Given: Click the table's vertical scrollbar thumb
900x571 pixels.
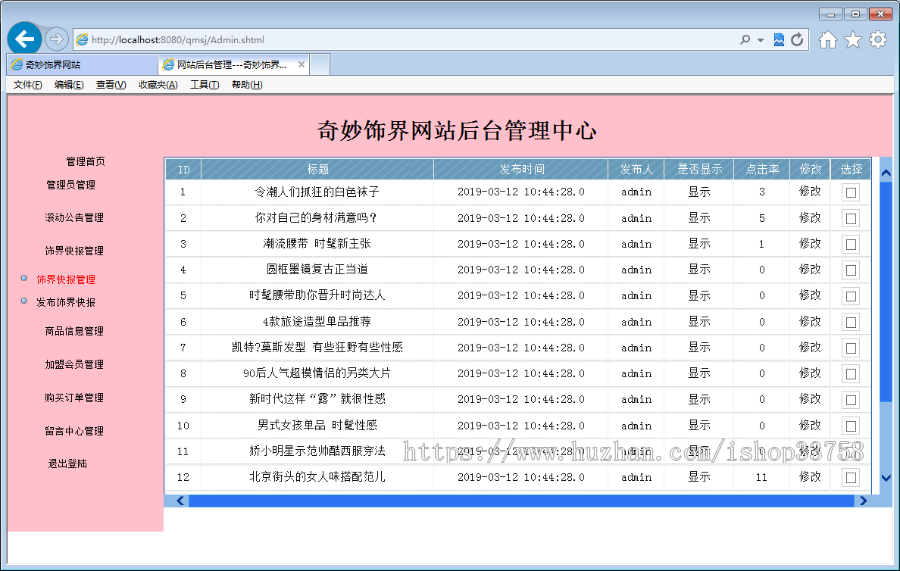Looking at the screenshot, I should tap(886, 293).
